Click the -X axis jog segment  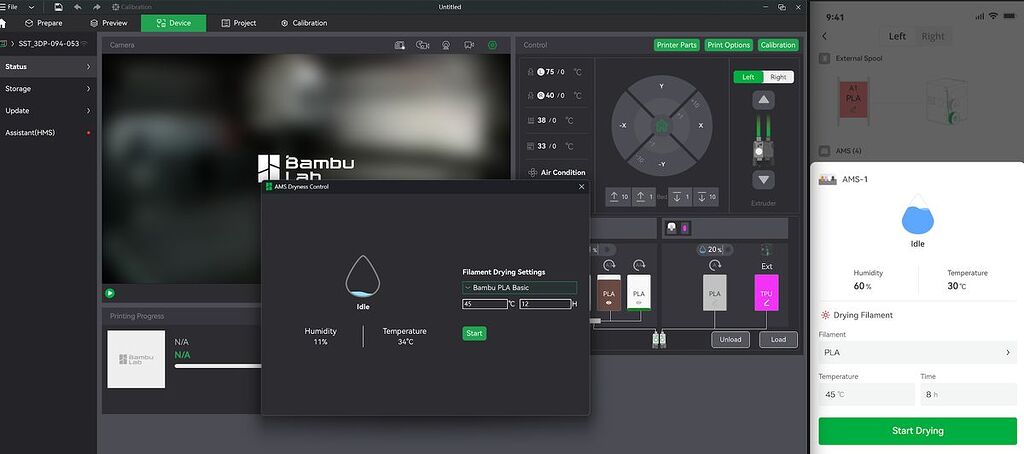coord(624,125)
